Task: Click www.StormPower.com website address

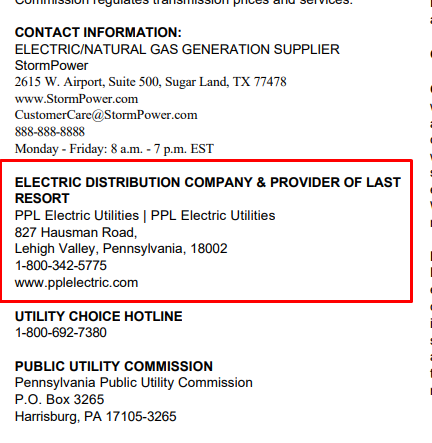Action: pyautogui.click(x=76, y=99)
